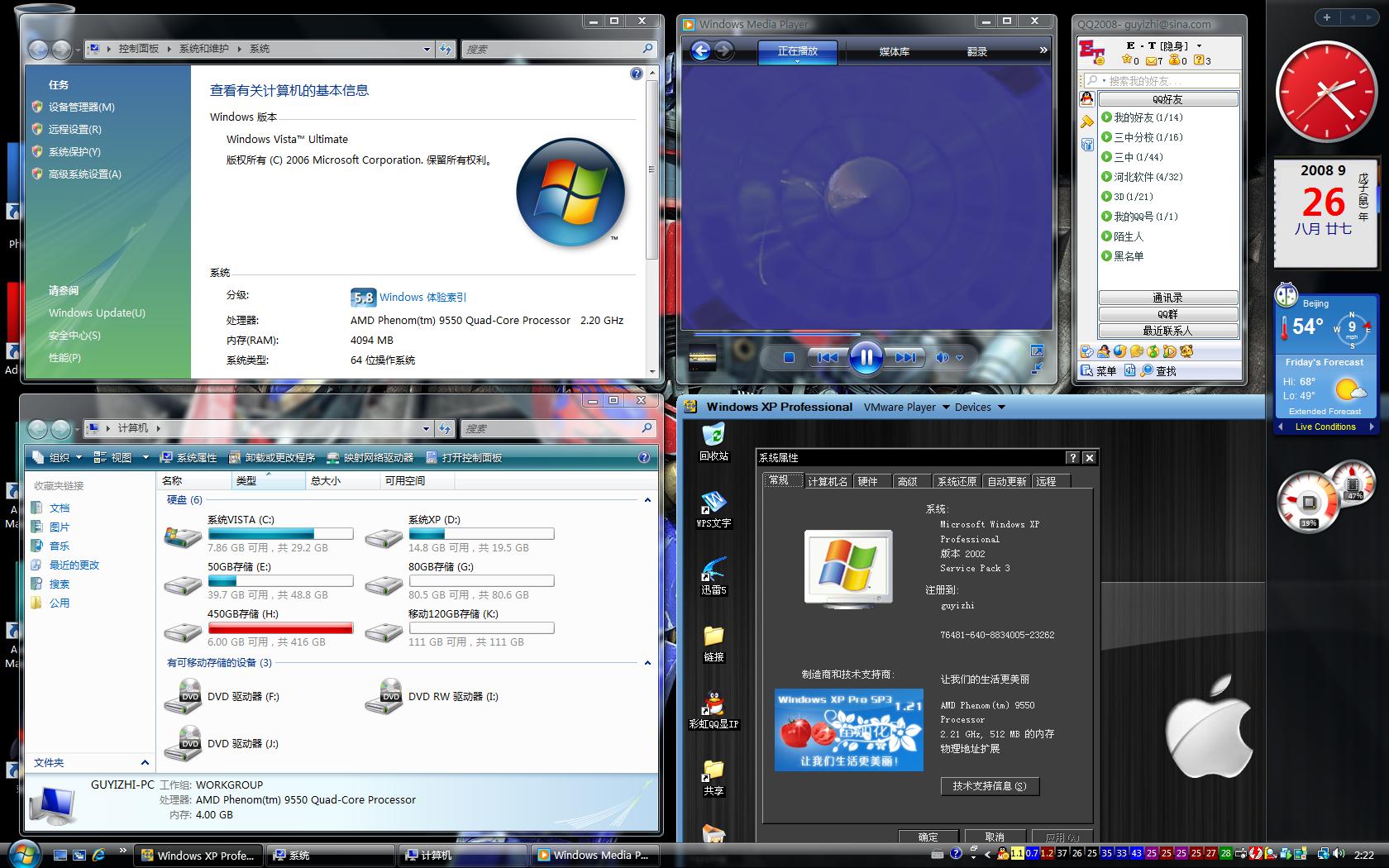1389x868 pixels.
Task: Click help icon in System window
Action: coord(636,74)
